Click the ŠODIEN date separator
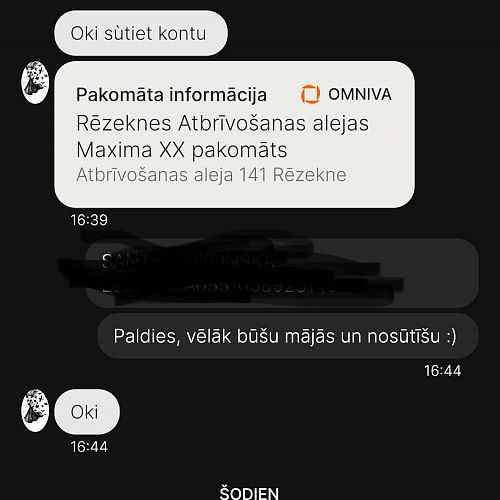The image size is (500, 500). pyautogui.click(x=249, y=493)
